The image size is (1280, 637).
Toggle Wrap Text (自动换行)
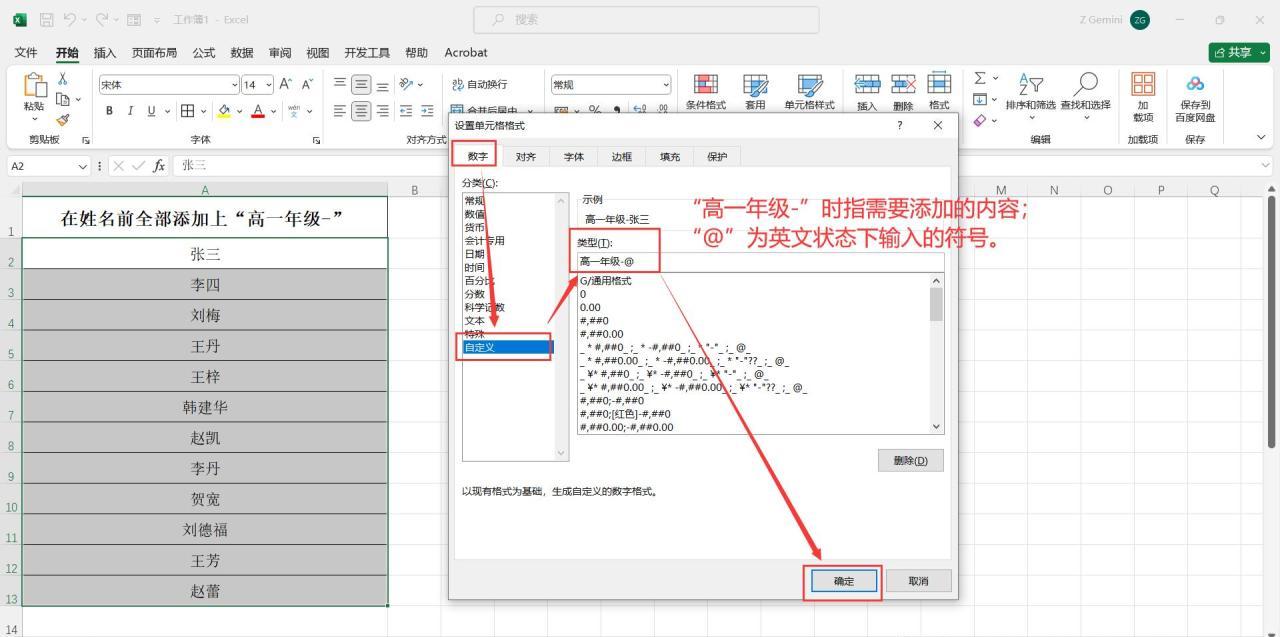(x=479, y=85)
